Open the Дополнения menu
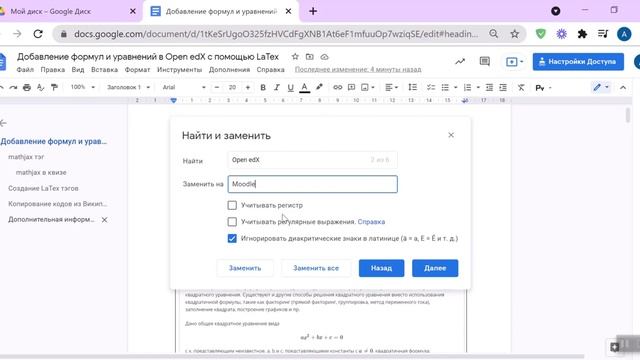The height and width of the screenshot is (360, 640). 229,70
